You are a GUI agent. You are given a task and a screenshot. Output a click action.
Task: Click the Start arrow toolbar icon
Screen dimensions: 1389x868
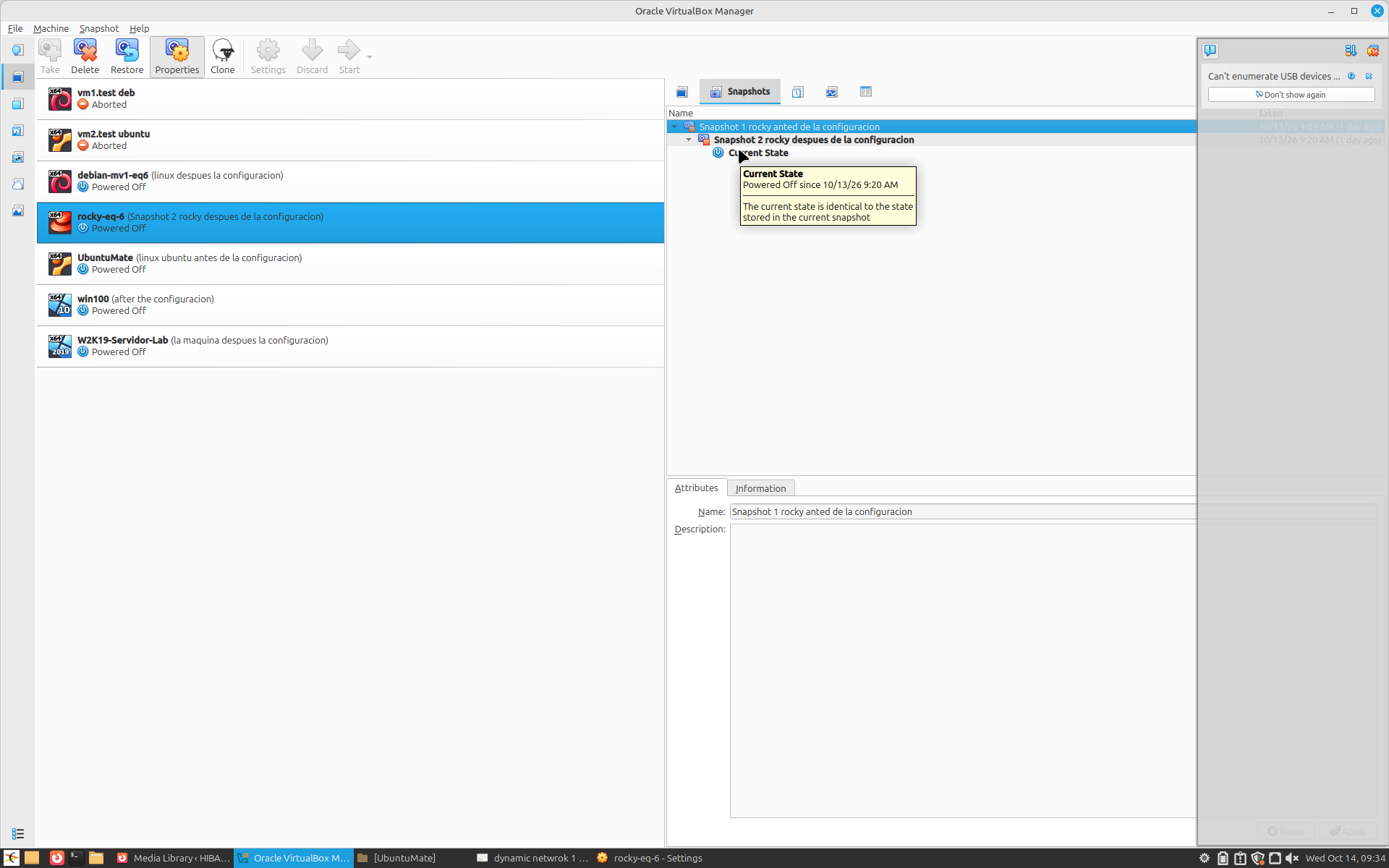(x=349, y=51)
